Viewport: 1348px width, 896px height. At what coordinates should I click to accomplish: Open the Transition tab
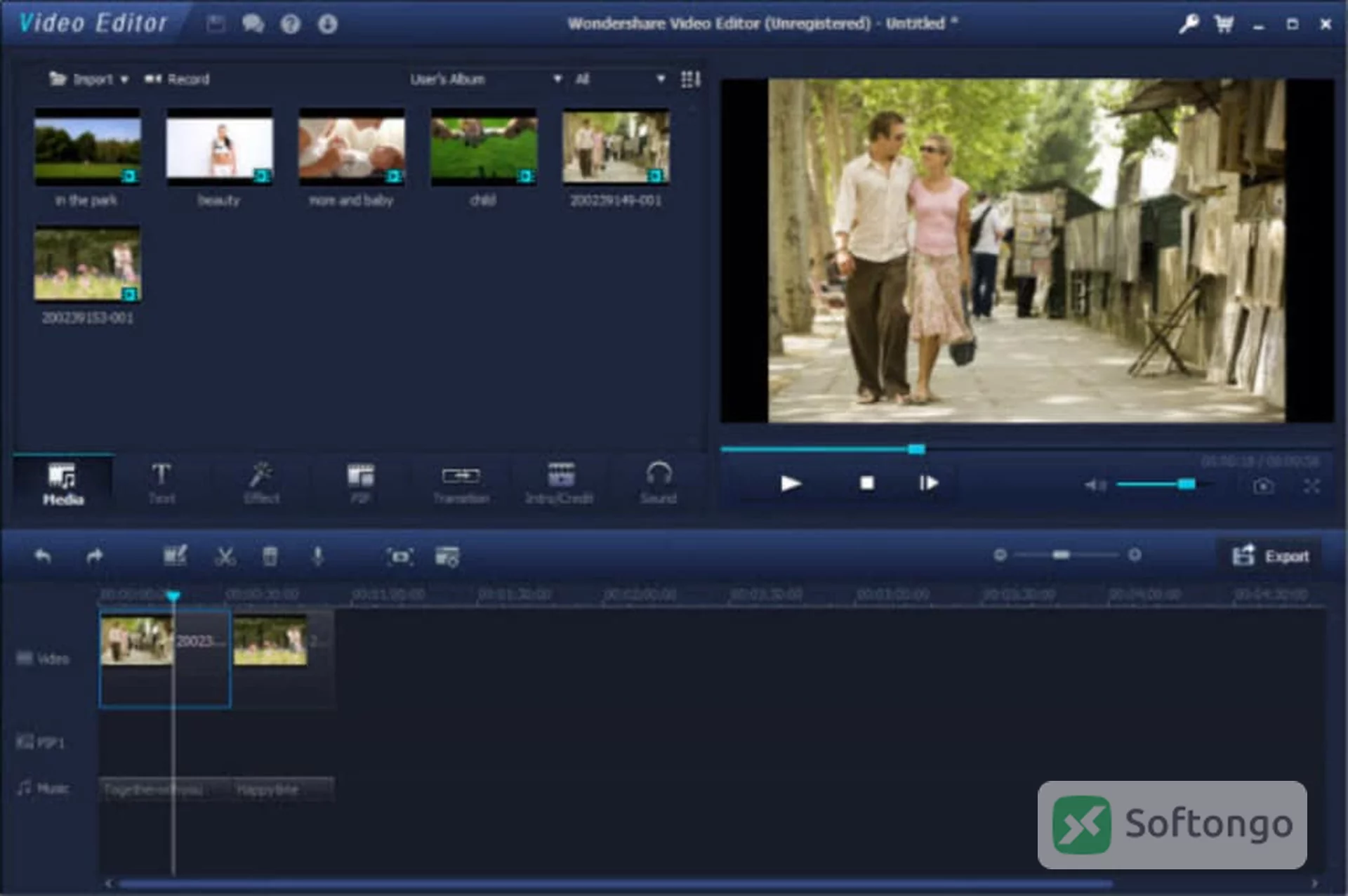click(x=461, y=484)
